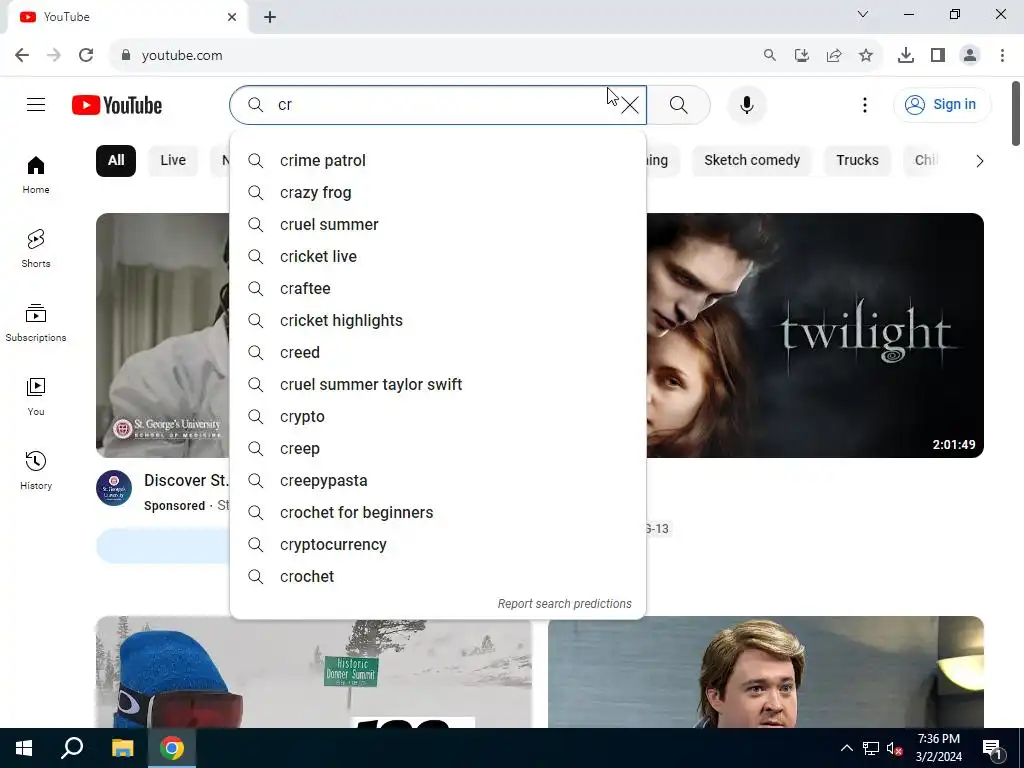Open Subscriptions in the sidebar
Screen dimensions: 1024x768
point(36,323)
